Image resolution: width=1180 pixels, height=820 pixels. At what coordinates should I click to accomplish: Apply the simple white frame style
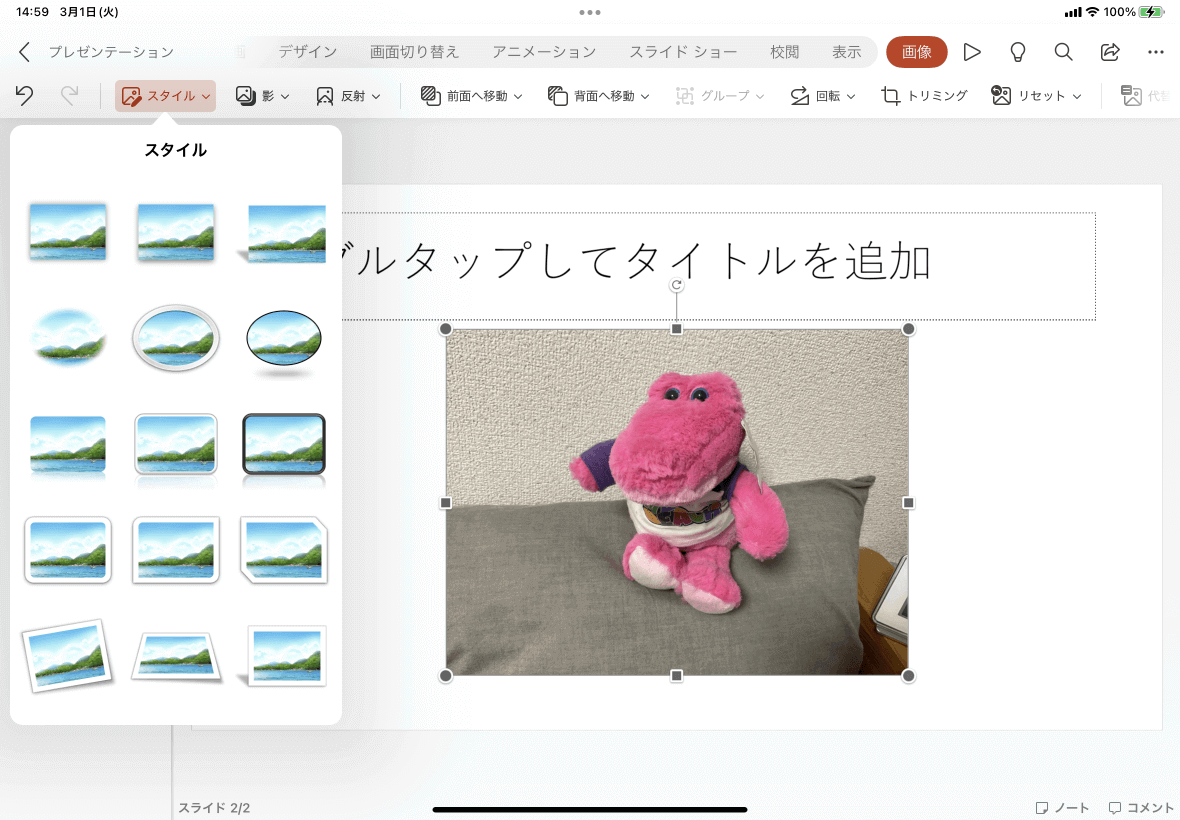(68, 232)
